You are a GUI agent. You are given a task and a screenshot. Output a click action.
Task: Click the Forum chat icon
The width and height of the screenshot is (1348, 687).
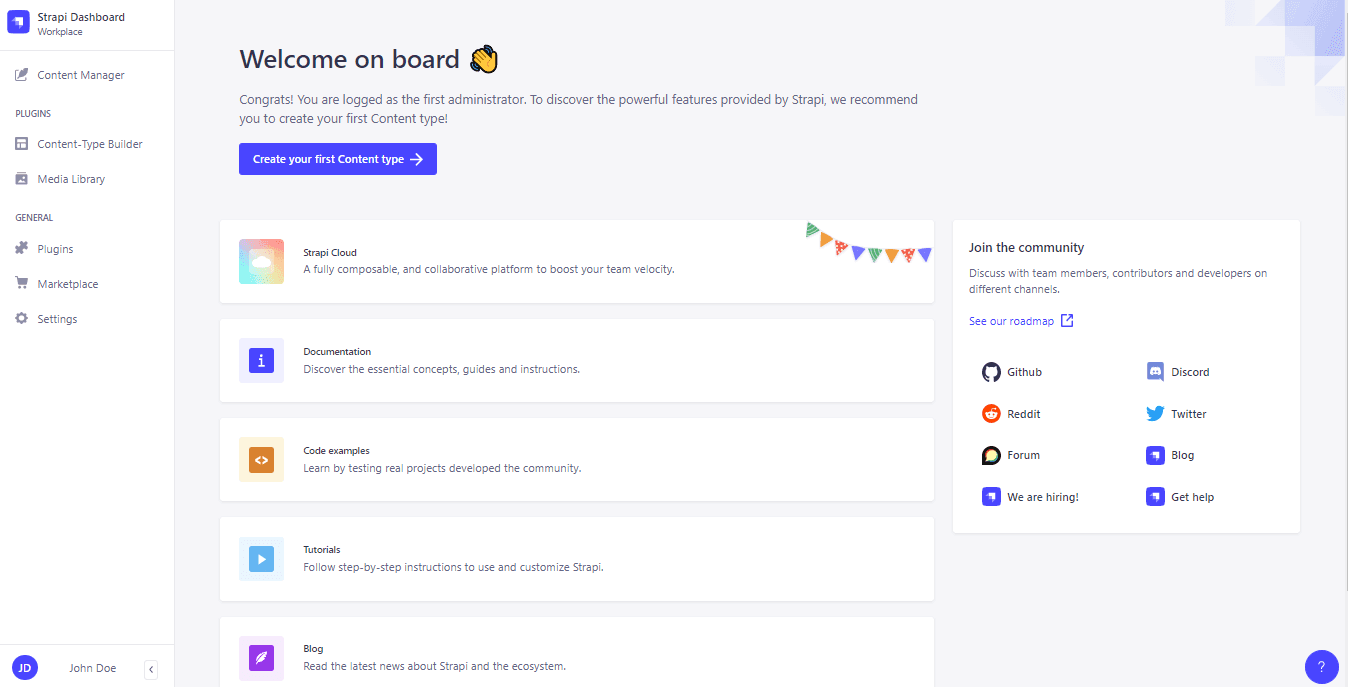click(991, 455)
